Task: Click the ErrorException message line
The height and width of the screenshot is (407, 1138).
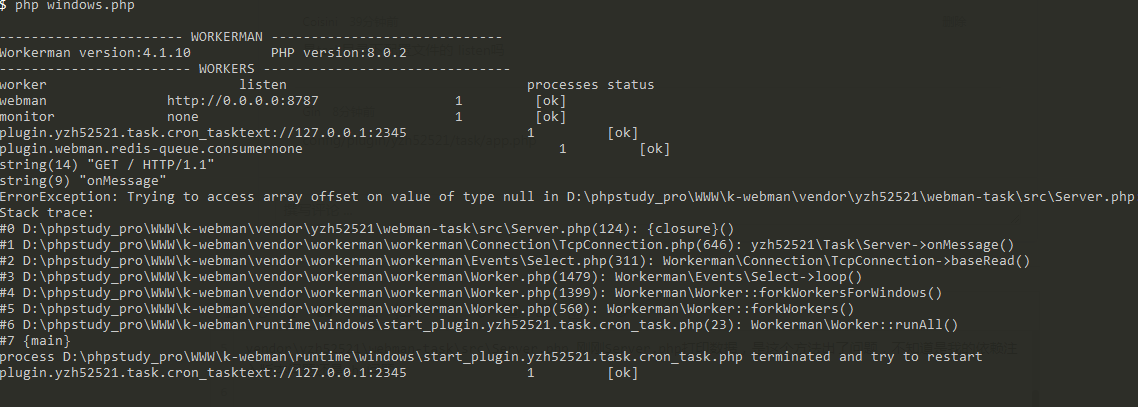Action: point(568,197)
